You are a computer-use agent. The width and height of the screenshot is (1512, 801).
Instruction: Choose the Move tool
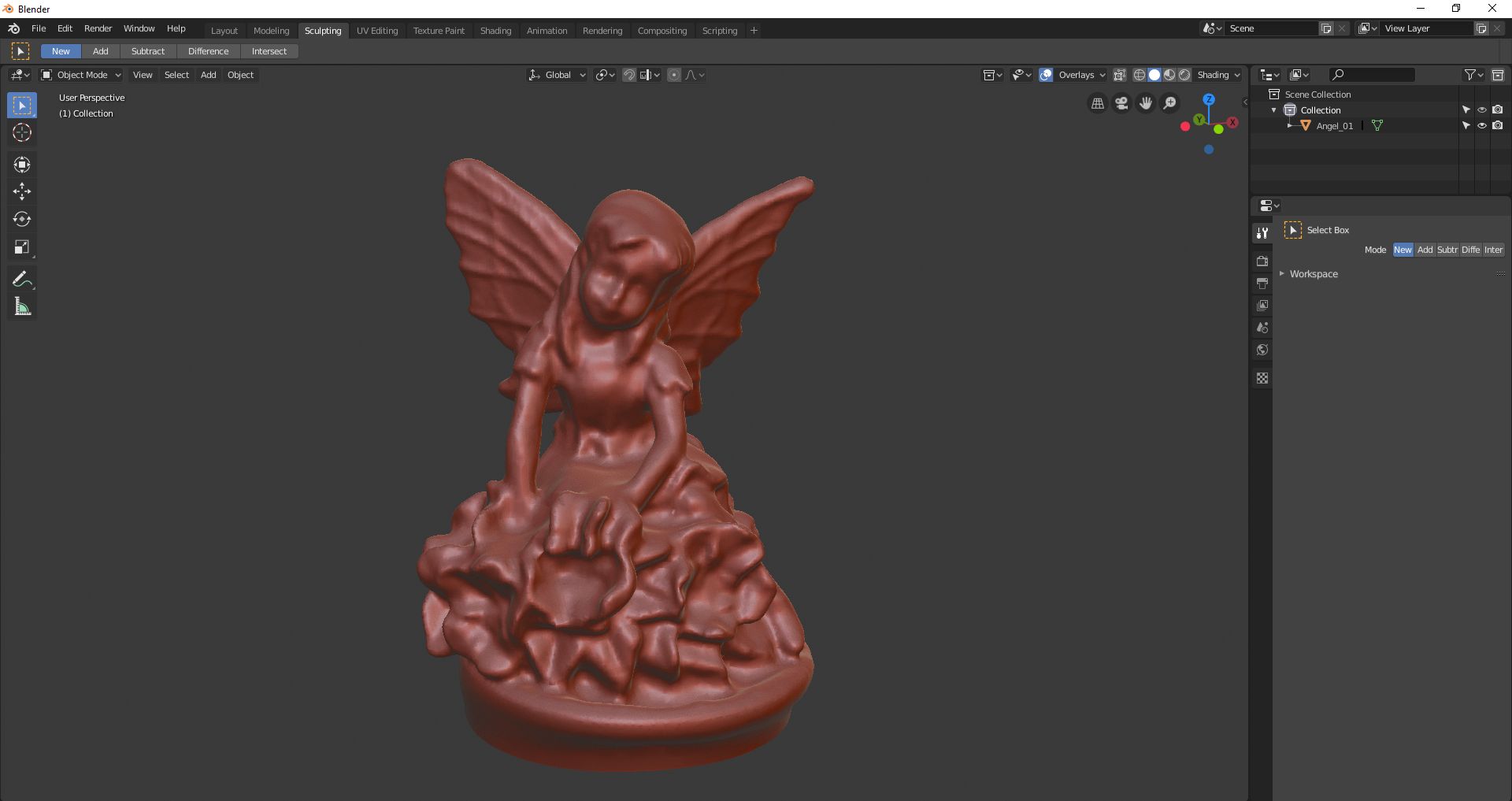pos(22,191)
